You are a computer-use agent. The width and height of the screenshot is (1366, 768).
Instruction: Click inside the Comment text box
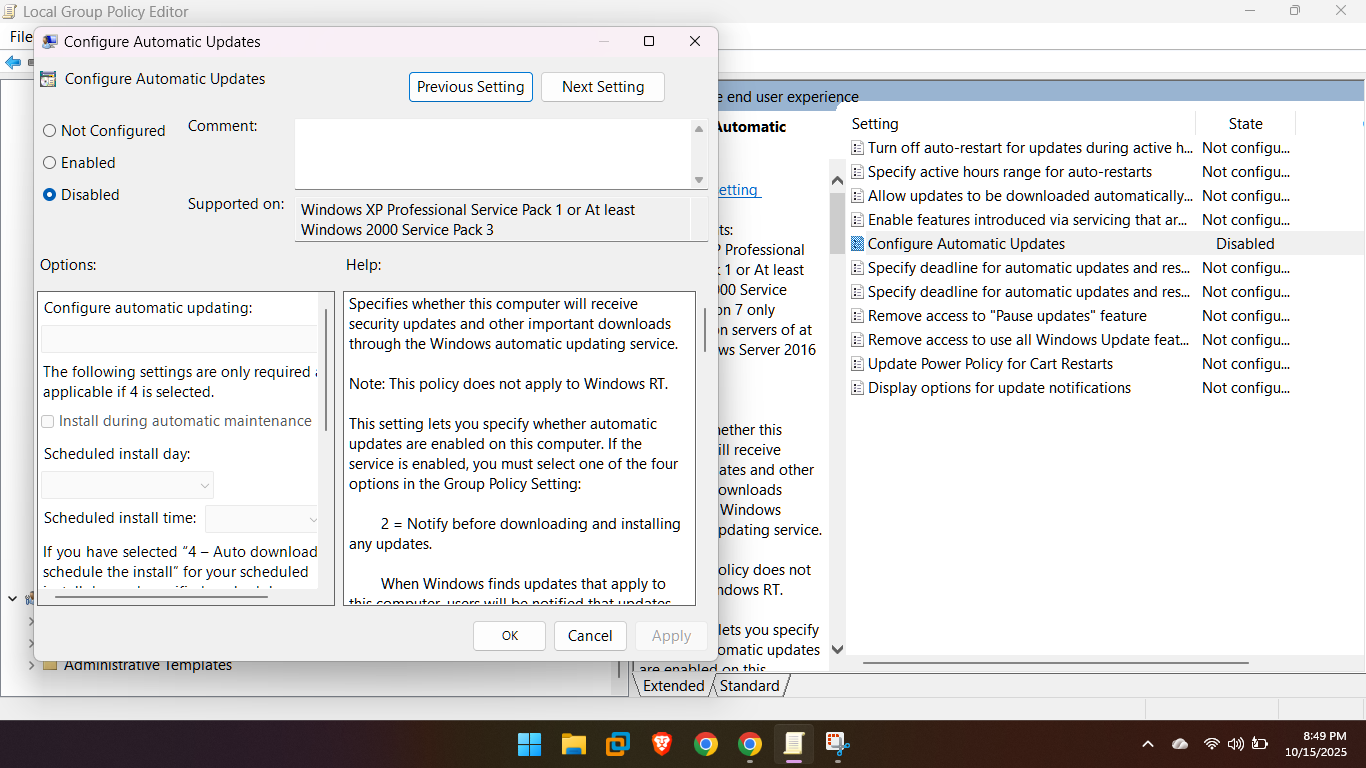coord(492,153)
